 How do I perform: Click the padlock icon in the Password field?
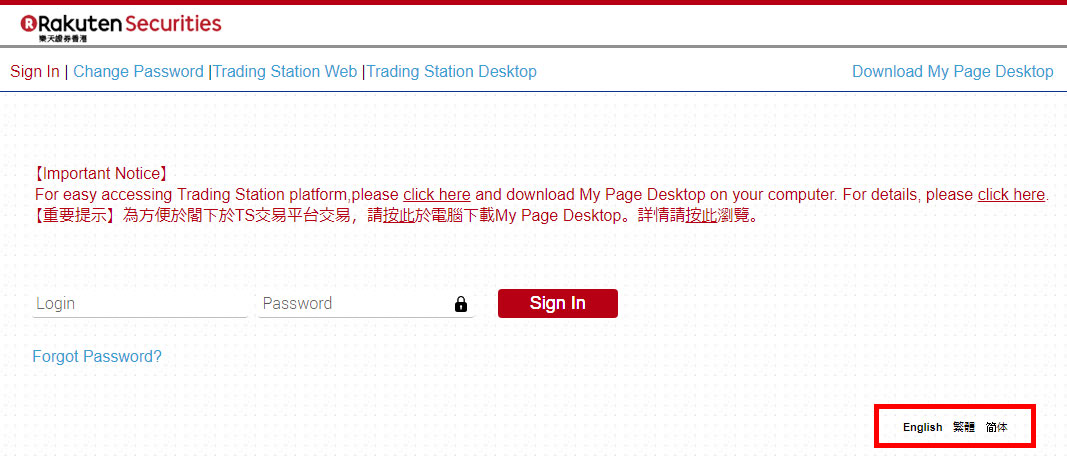460,304
